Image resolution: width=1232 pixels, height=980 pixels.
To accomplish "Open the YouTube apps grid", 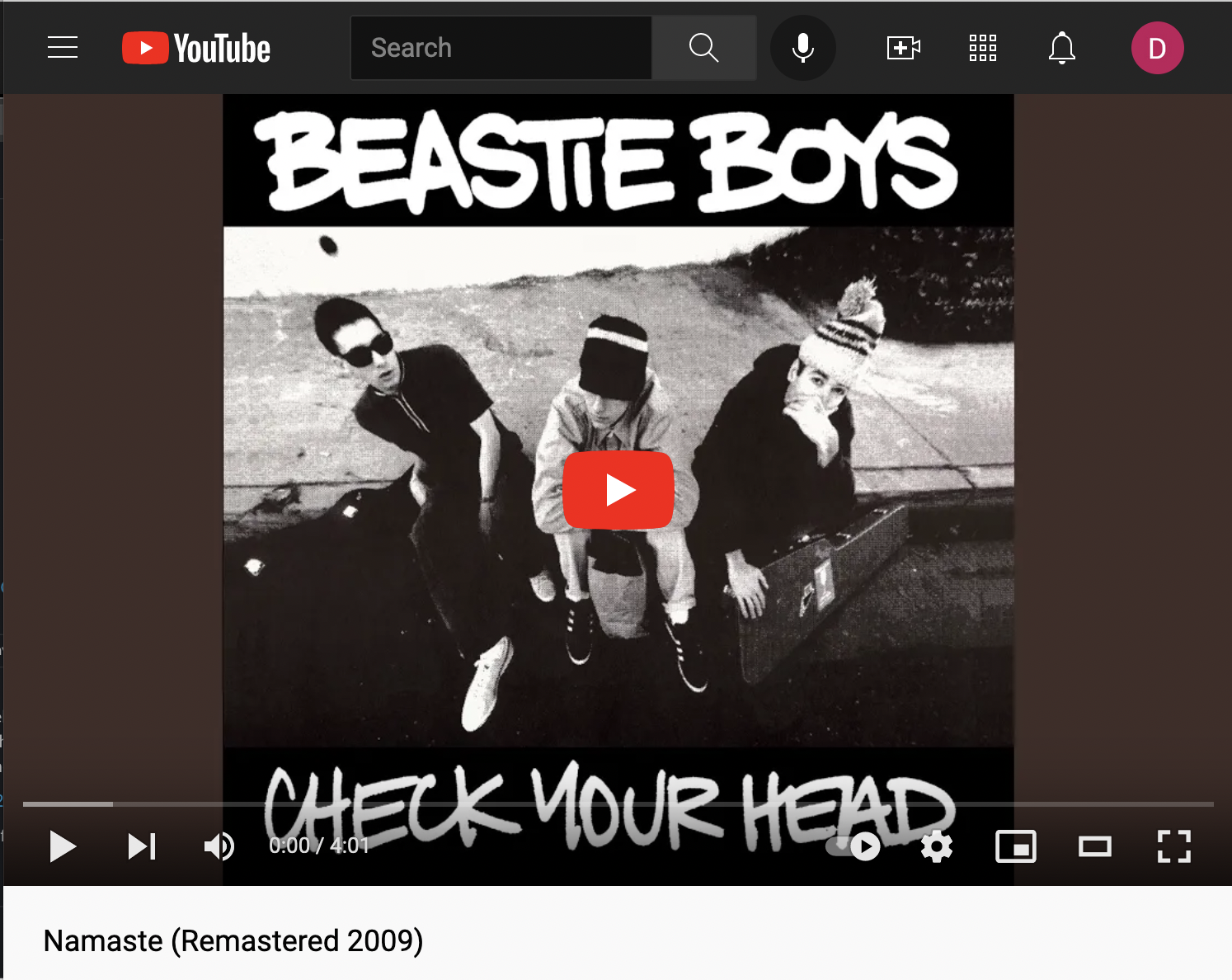I will (982, 48).
